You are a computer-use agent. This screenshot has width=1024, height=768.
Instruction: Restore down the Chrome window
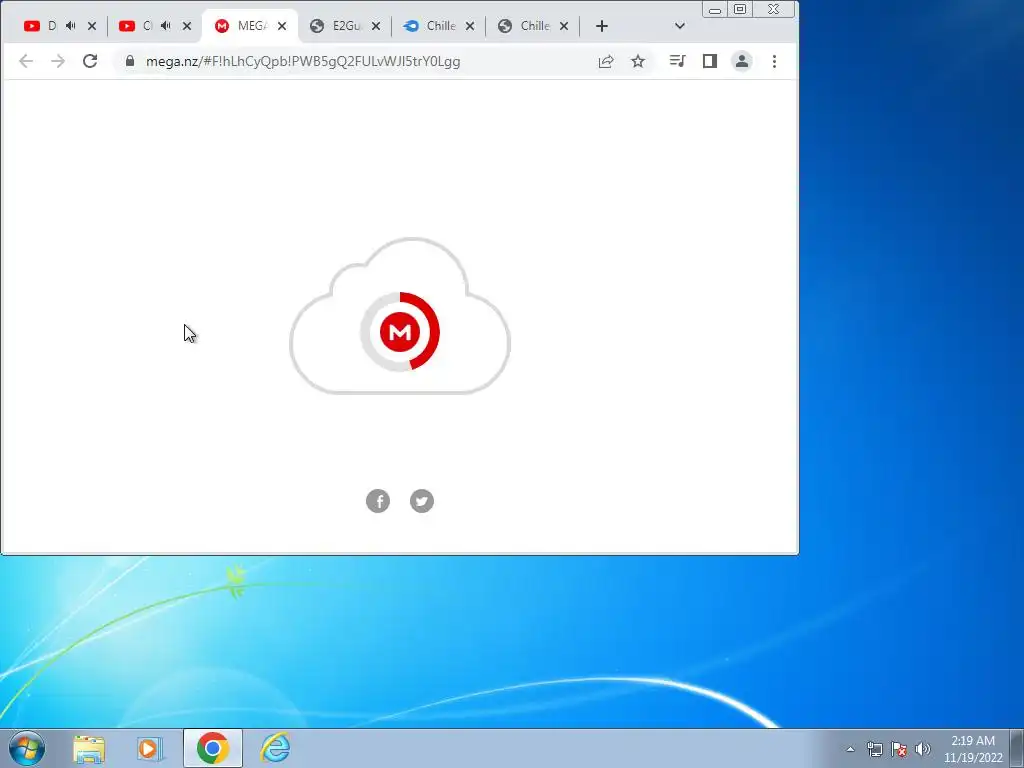[x=740, y=9]
